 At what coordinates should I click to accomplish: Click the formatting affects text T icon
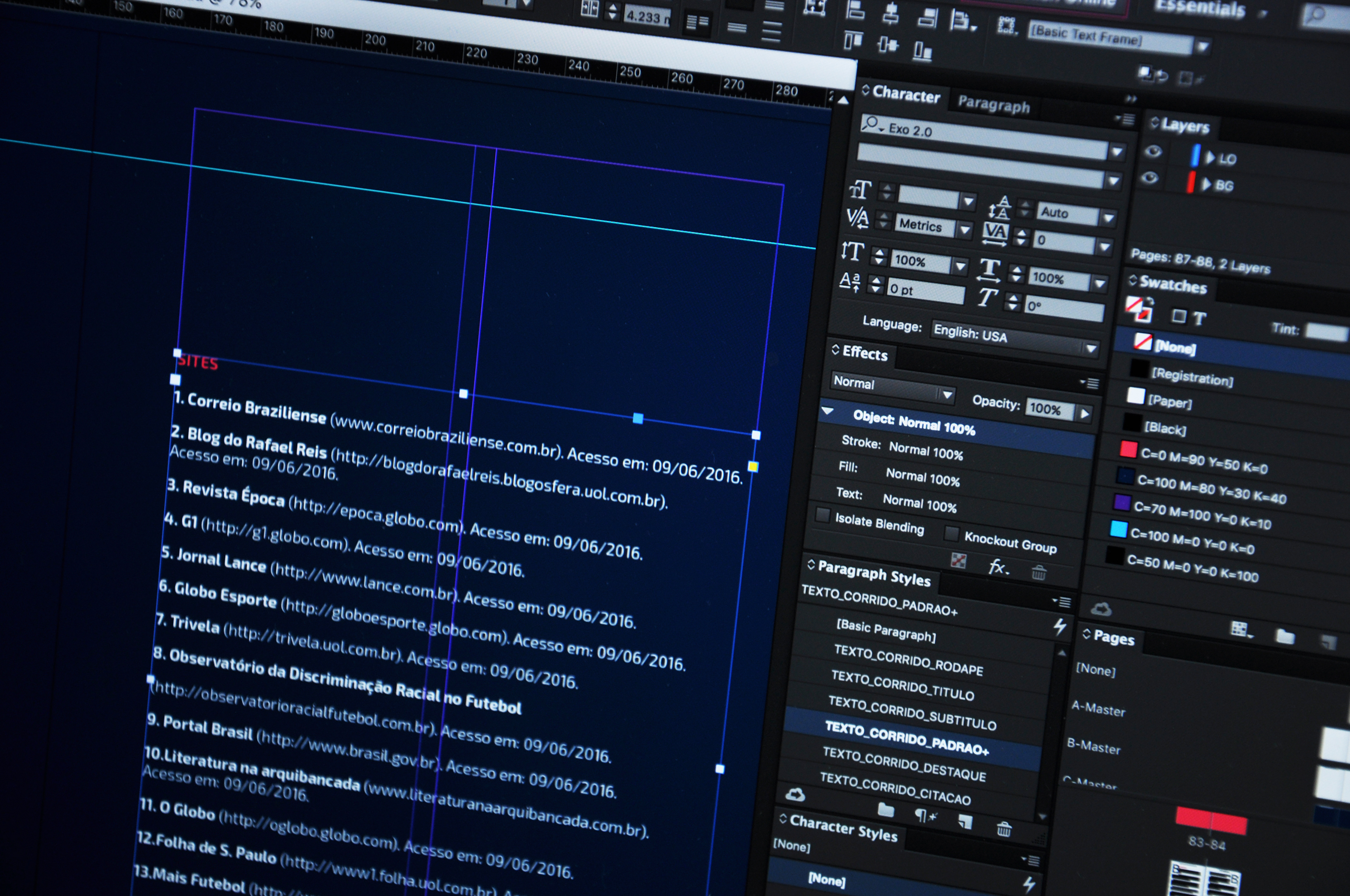pyautogui.click(x=1200, y=319)
